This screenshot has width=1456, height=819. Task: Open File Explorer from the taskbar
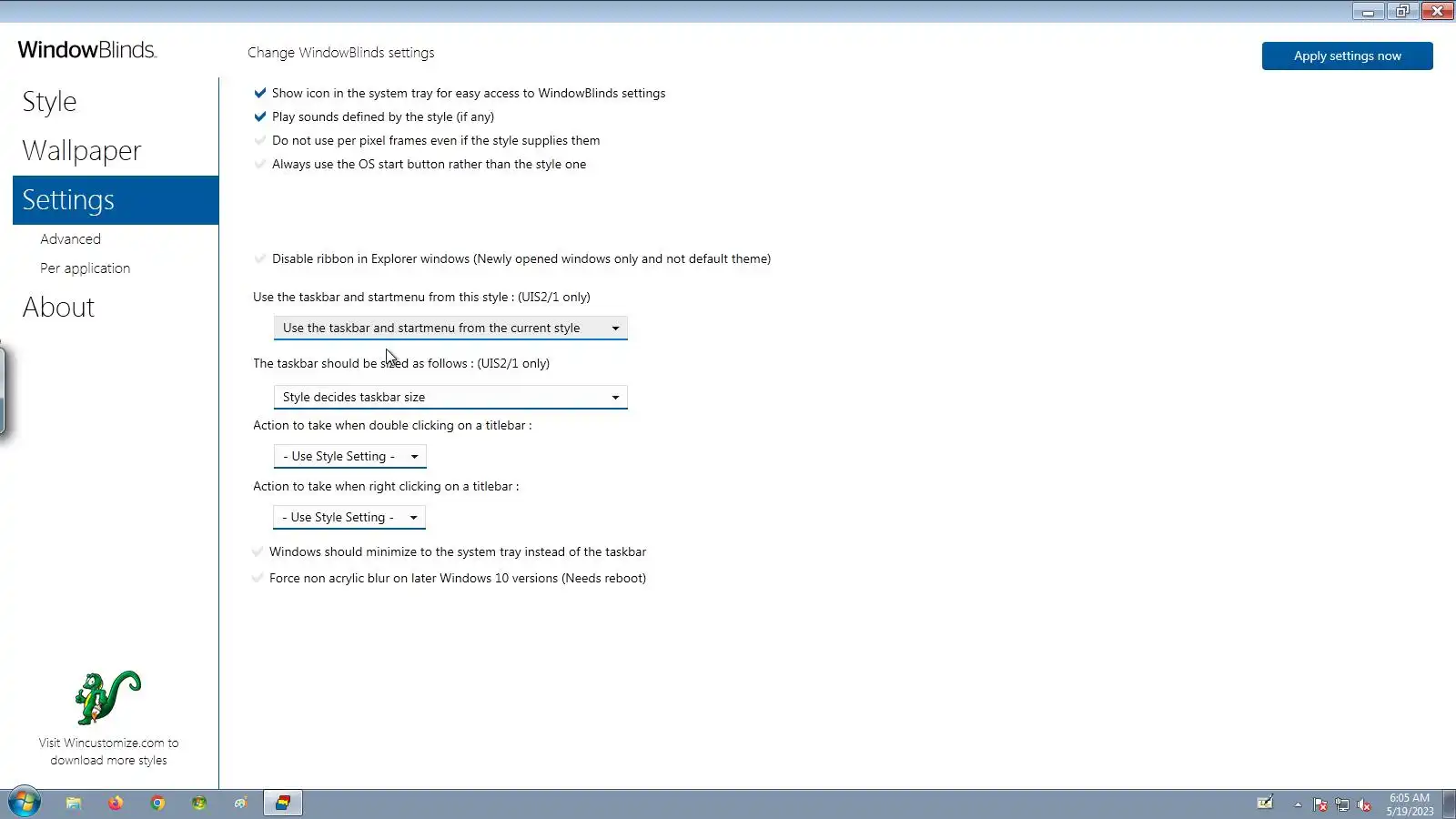(x=74, y=803)
